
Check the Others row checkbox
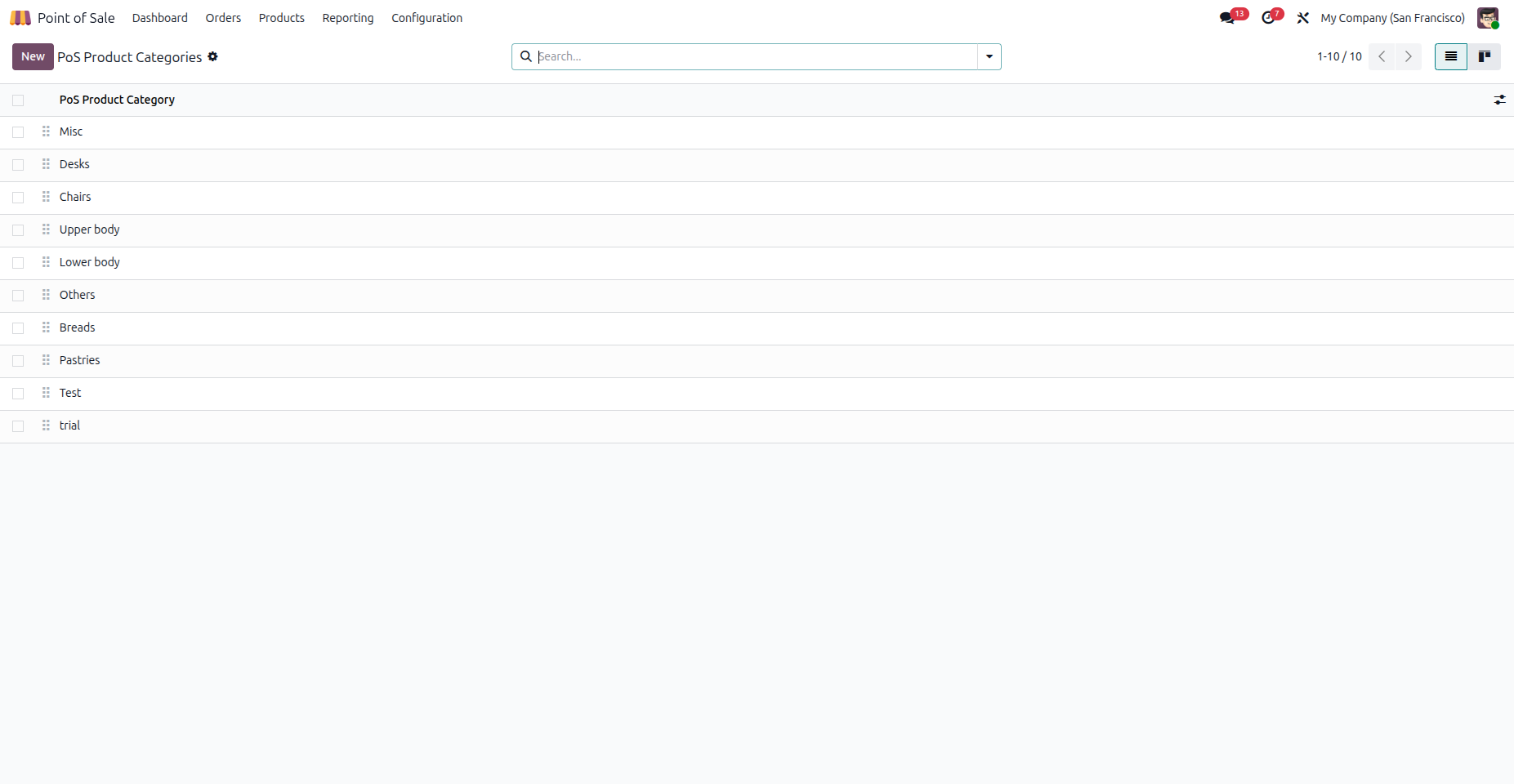[x=18, y=296]
